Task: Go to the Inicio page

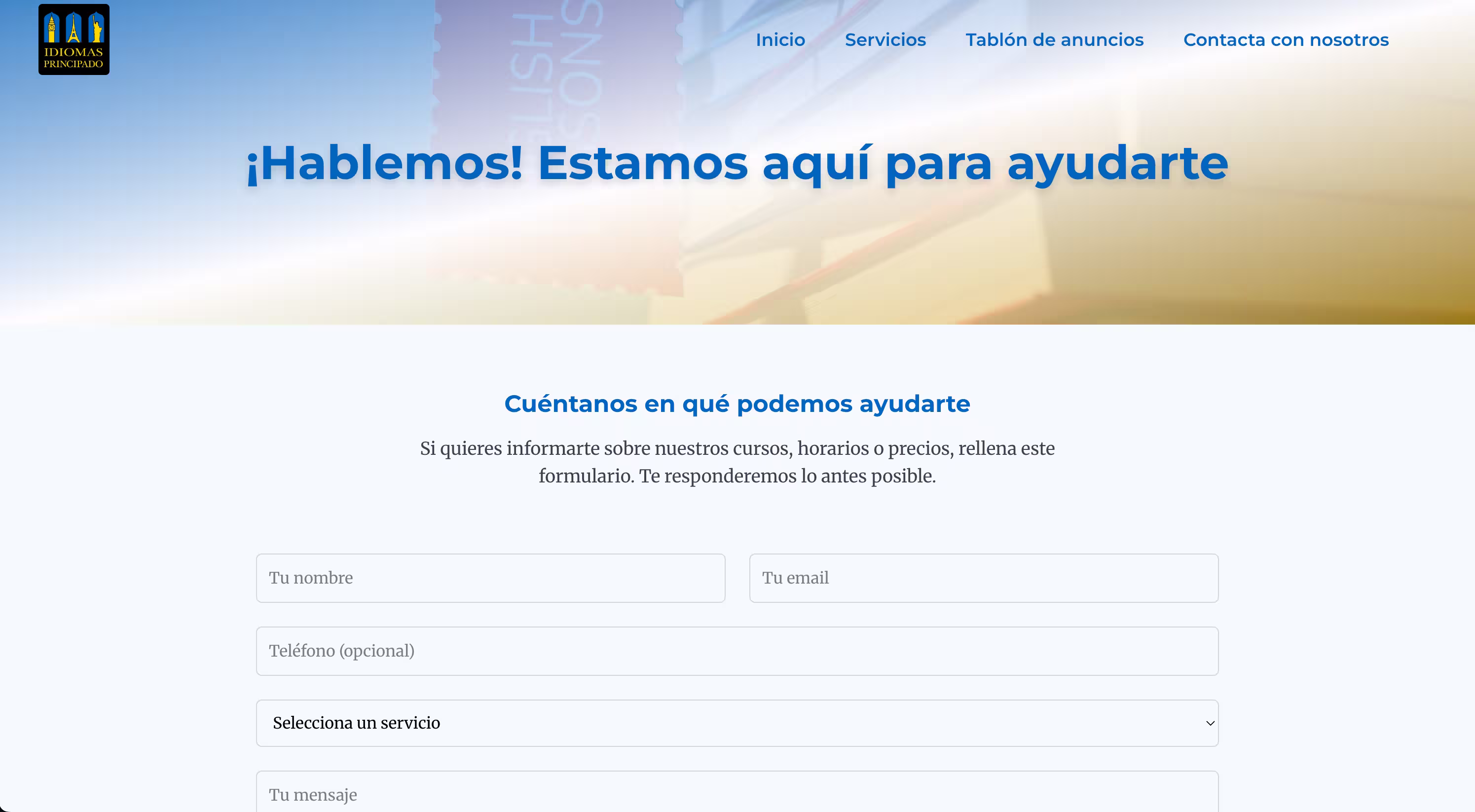Action: point(780,39)
